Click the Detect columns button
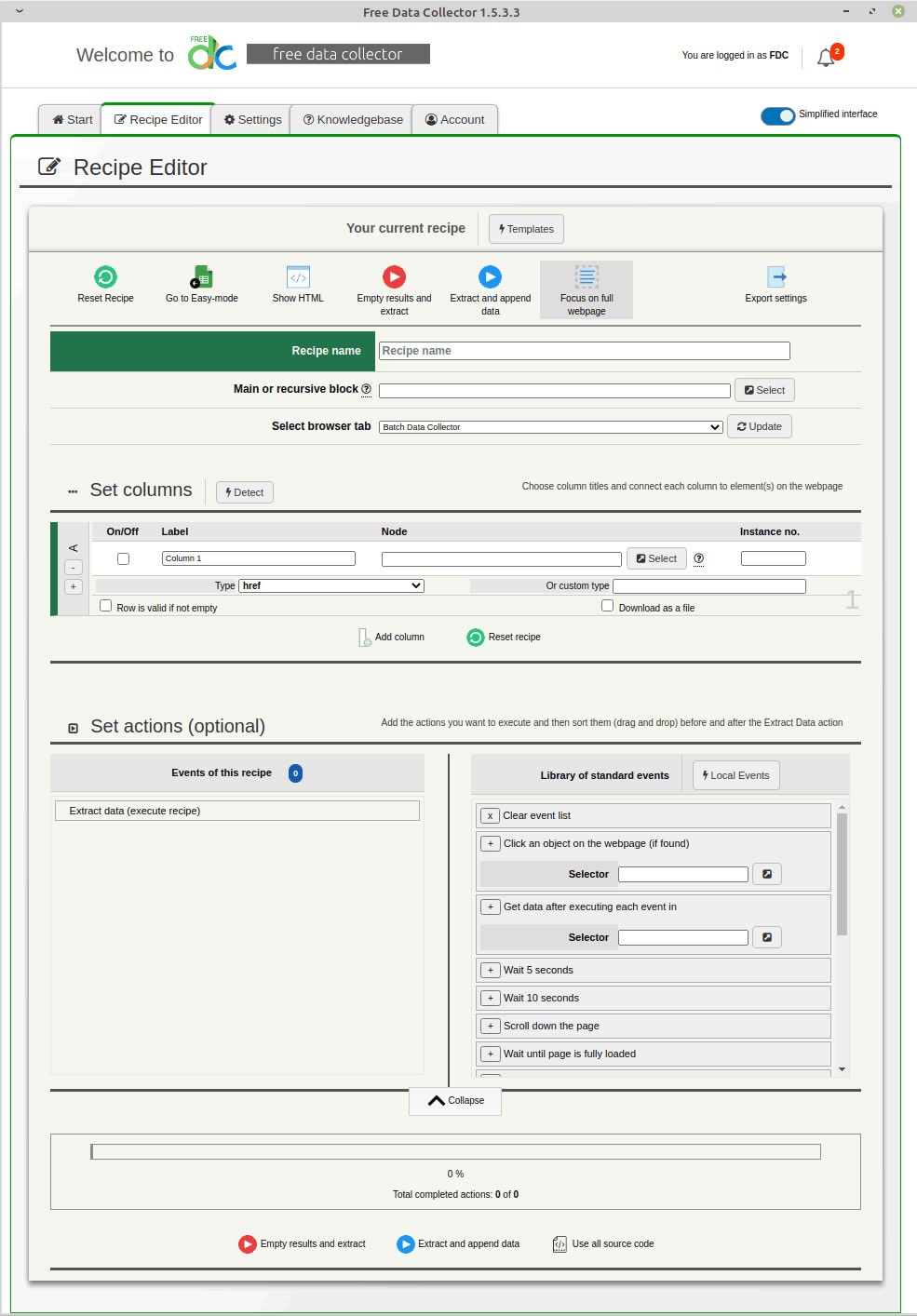917x1316 pixels. coord(244,492)
